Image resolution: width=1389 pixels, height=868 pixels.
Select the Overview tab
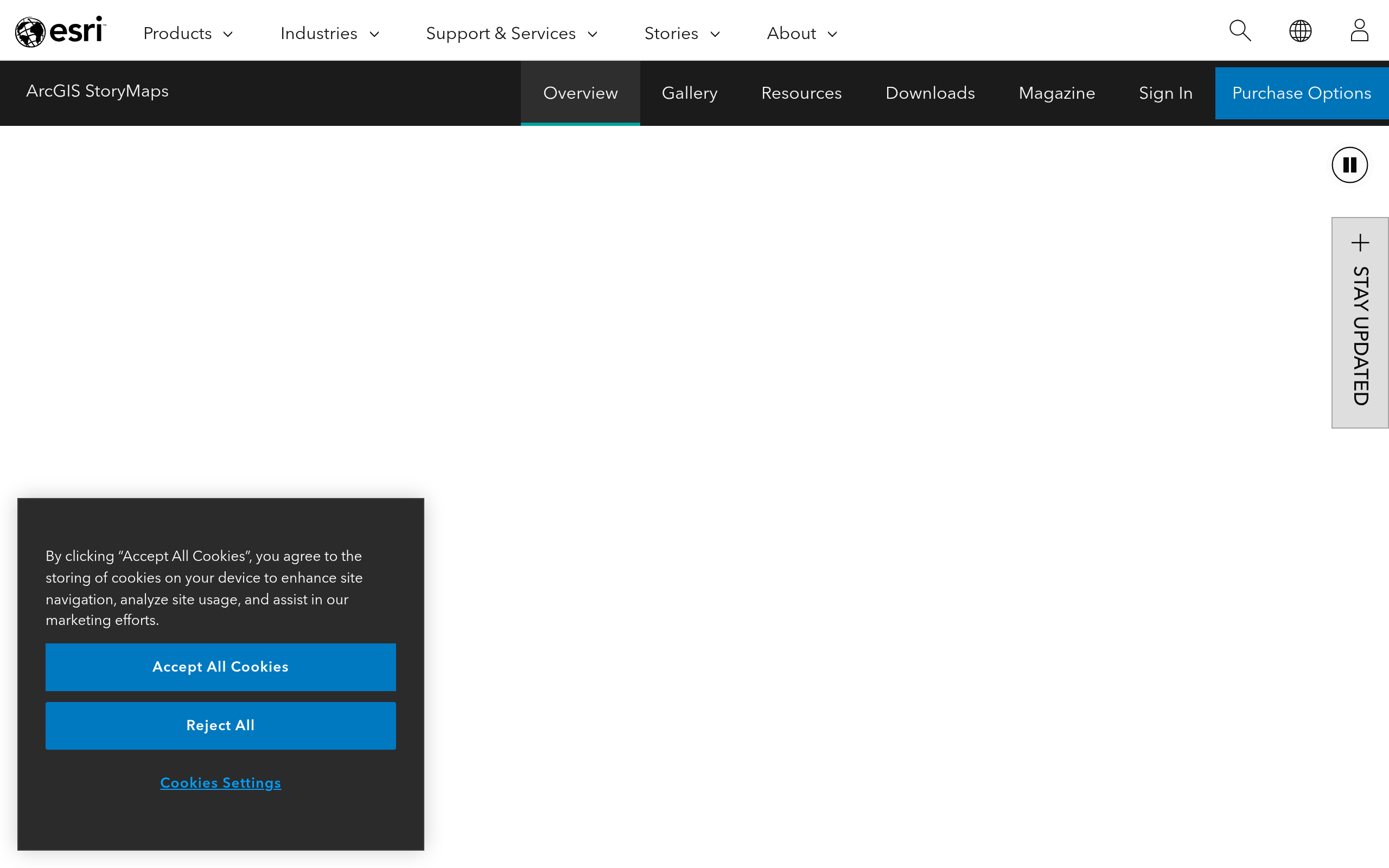[x=580, y=93]
